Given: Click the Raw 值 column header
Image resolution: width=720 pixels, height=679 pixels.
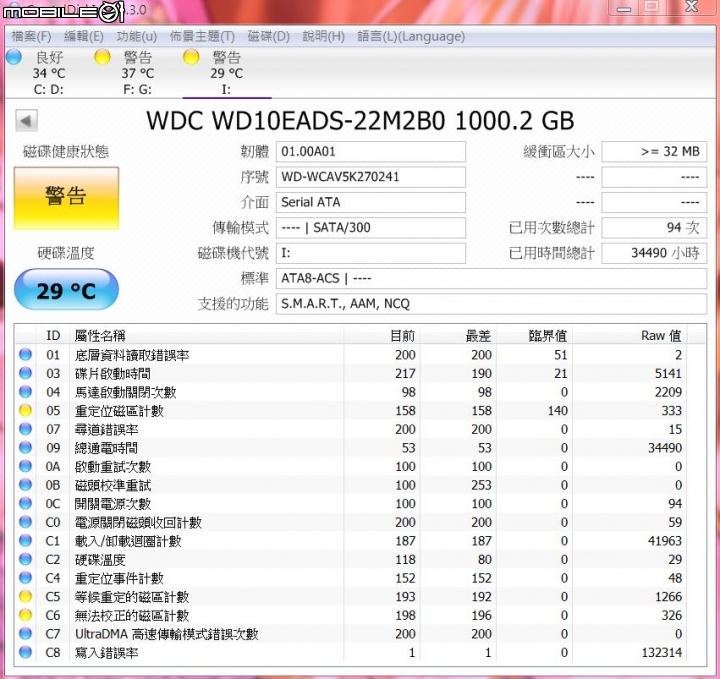Looking at the screenshot, I should [629, 335].
